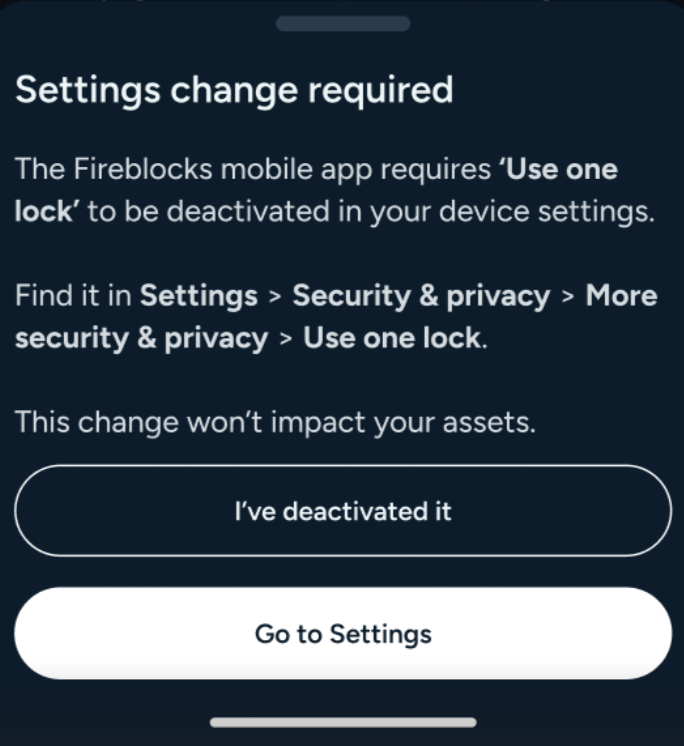Screen dimensions: 684x746
Task: Tap the chevron just before Use one lock.
Action: click(285, 339)
